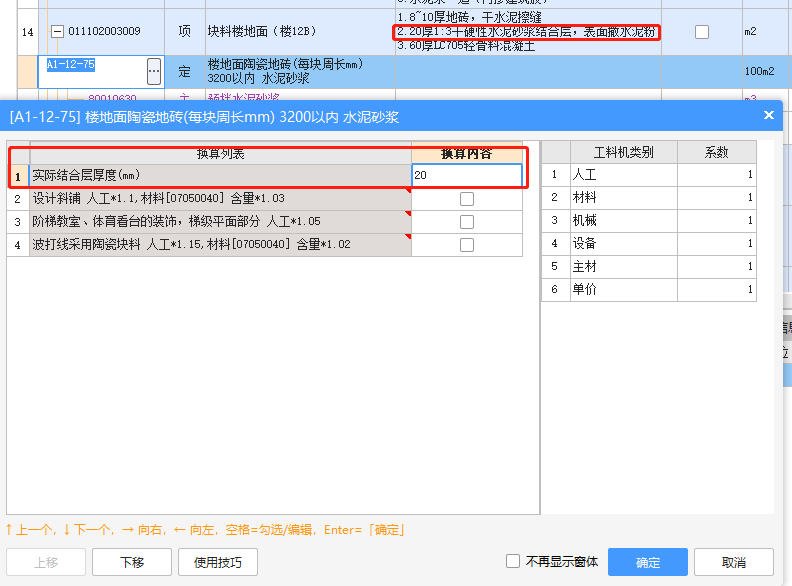
Task: Edit coefficient for 主材
Action: (x=716, y=267)
